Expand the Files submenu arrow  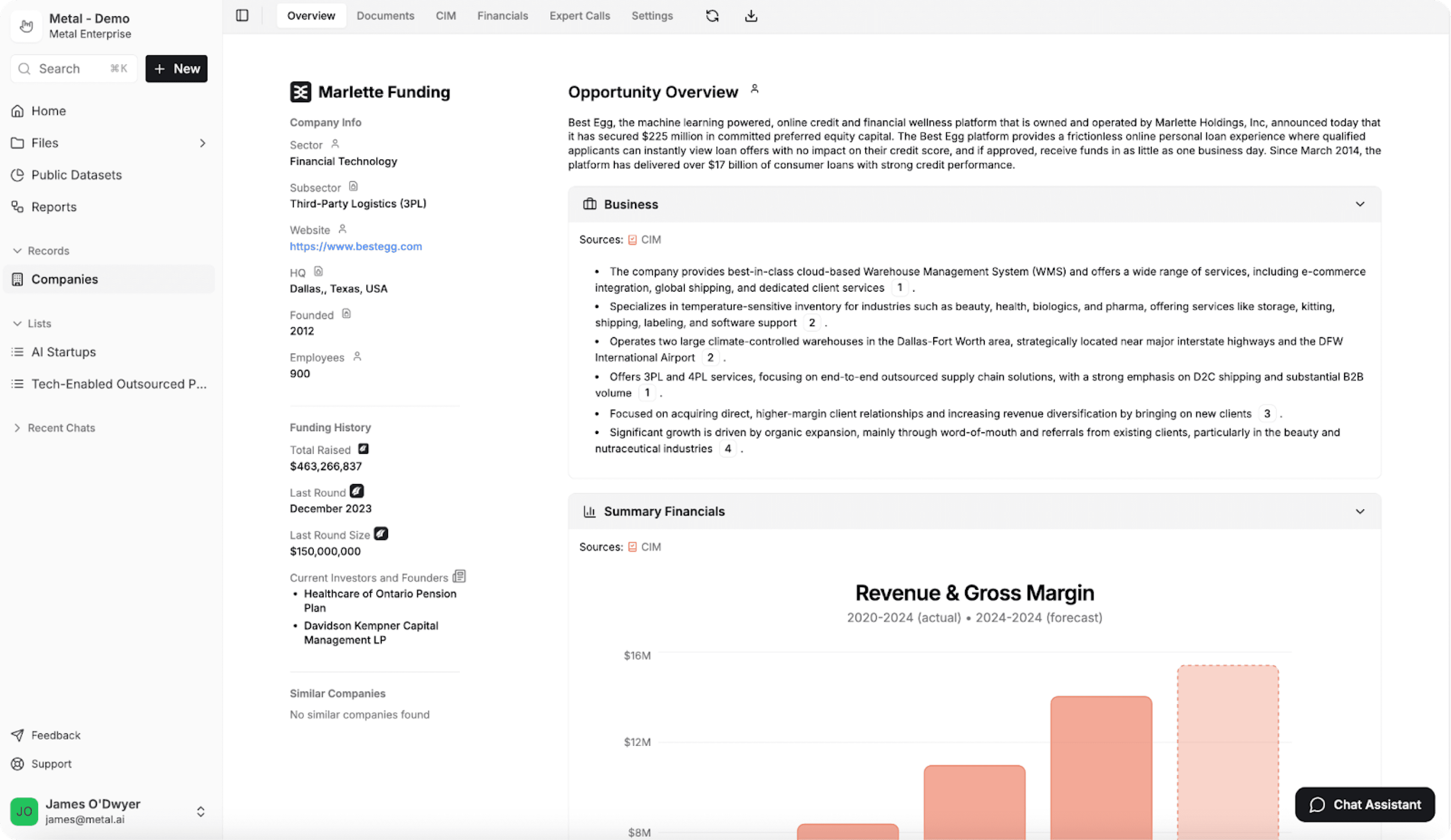click(x=202, y=143)
